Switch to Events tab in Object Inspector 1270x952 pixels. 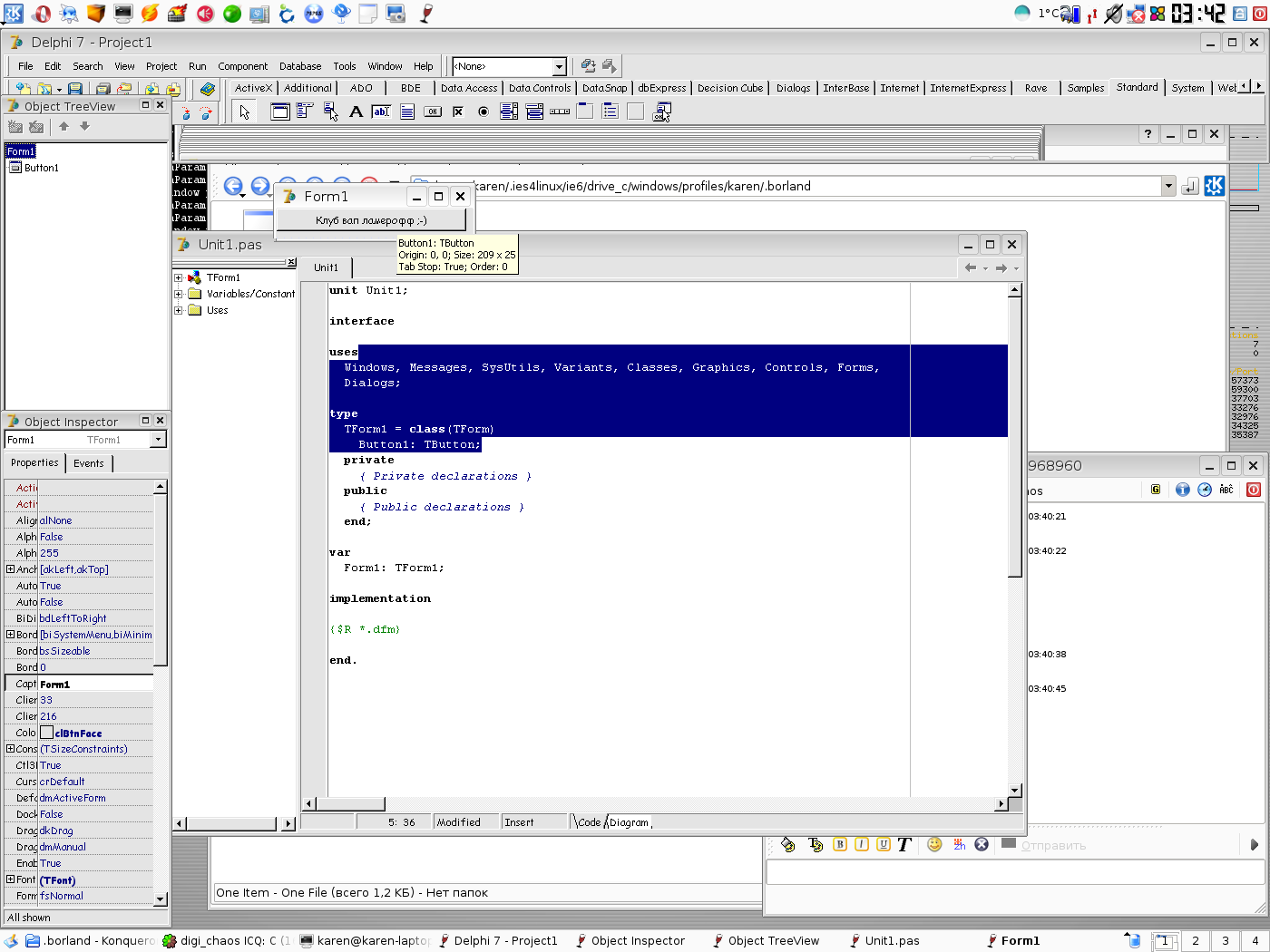pos(89,463)
